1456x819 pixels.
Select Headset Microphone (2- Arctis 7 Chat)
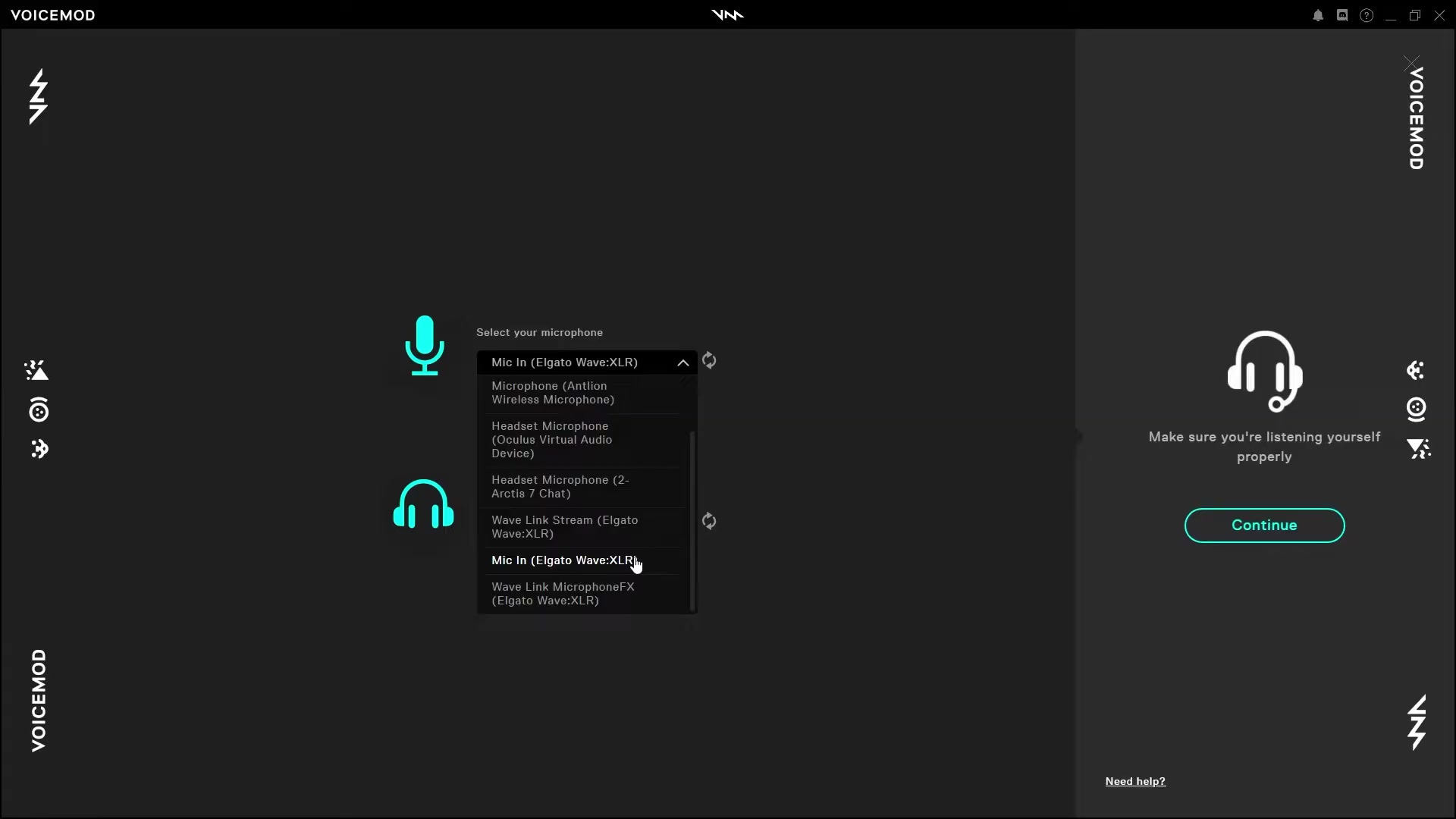(x=560, y=487)
